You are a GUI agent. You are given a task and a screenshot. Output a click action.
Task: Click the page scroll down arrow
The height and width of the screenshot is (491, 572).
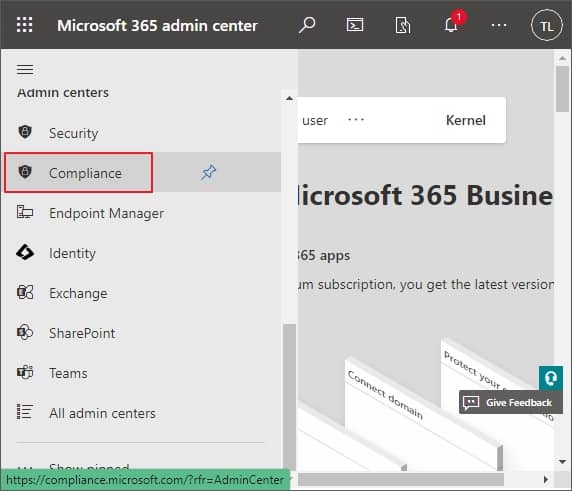coord(562,461)
